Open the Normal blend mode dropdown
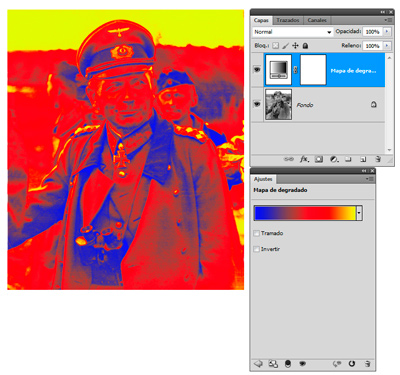 [x=292, y=32]
